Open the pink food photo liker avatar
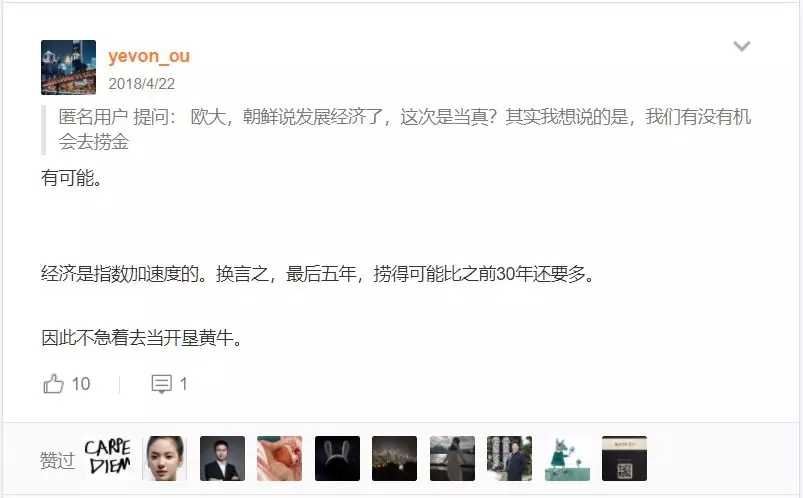Screen dimensions: 803x498 pyautogui.click(x=280, y=458)
